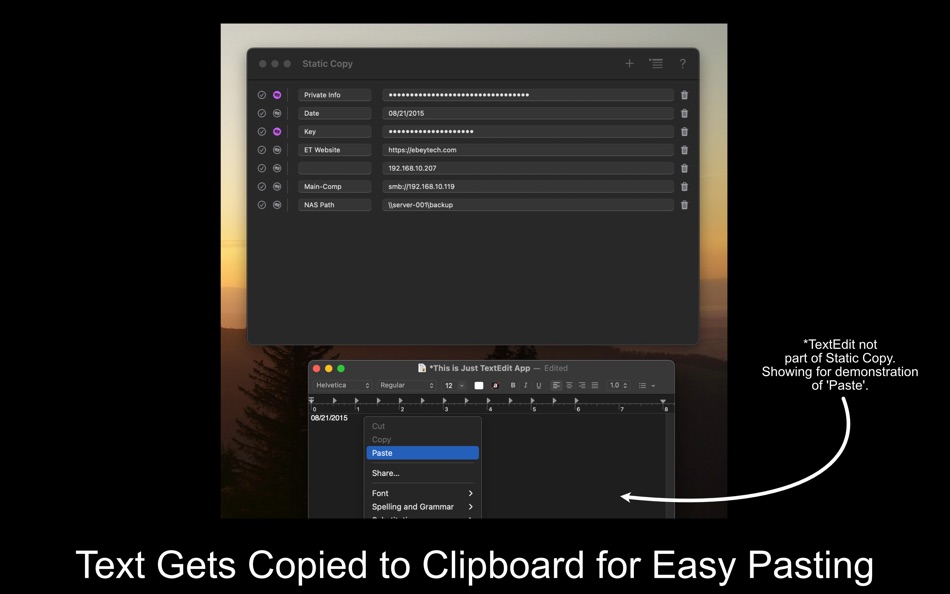Screen dimensions: 950x594
Task: Delete the 192.168.10.207 row with trash icon
Action: point(684,168)
